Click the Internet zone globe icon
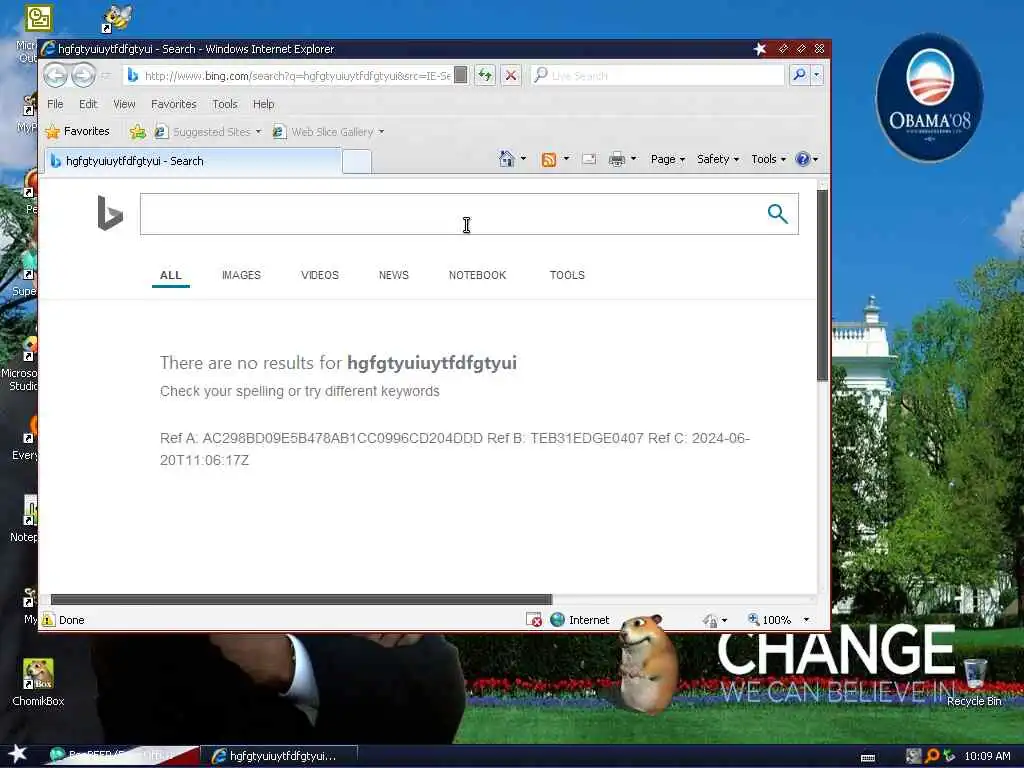The height and width of the screenshot is (768, 1024). [557, 620]
